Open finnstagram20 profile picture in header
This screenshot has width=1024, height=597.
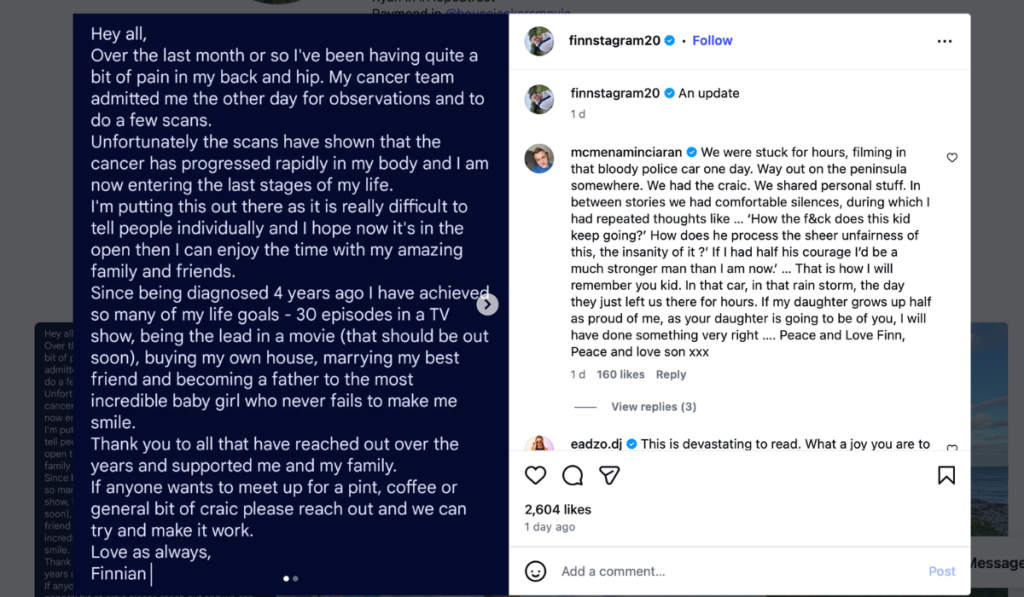click(x=539, y=41)
